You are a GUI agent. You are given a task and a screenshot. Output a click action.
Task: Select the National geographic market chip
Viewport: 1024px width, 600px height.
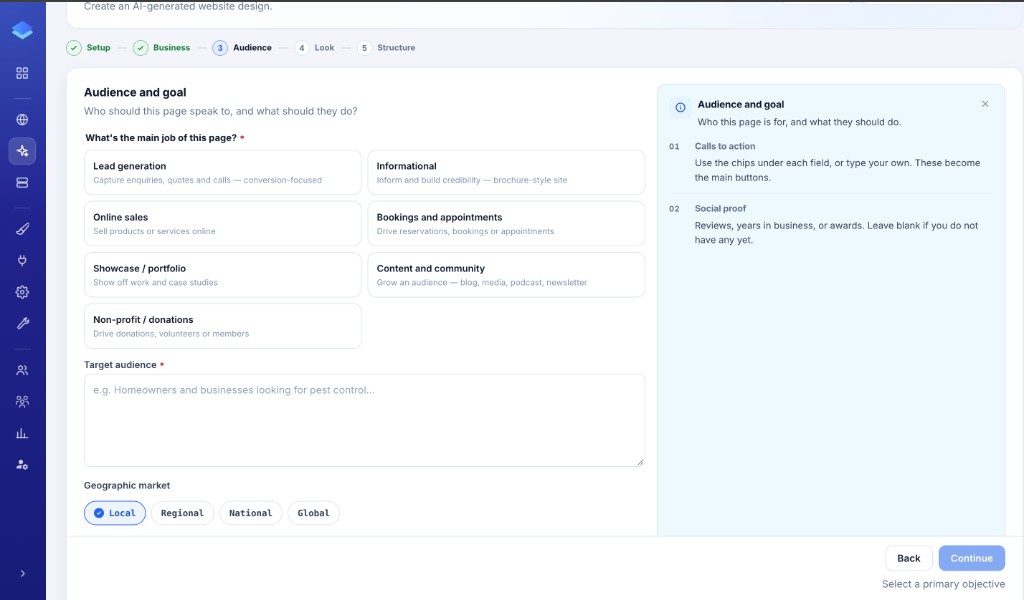coord(251,513)
